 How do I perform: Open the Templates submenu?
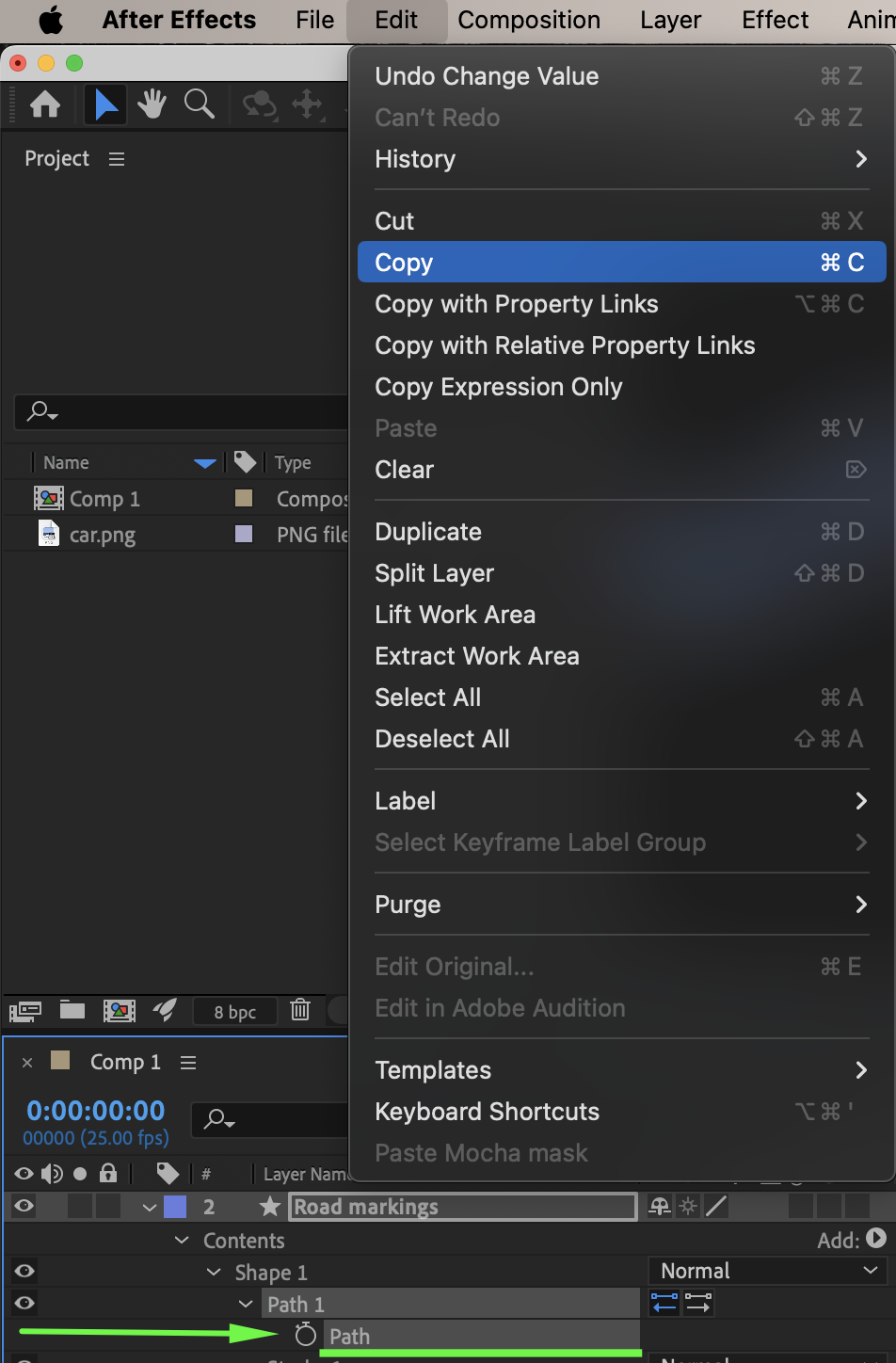click(621, 1070)
